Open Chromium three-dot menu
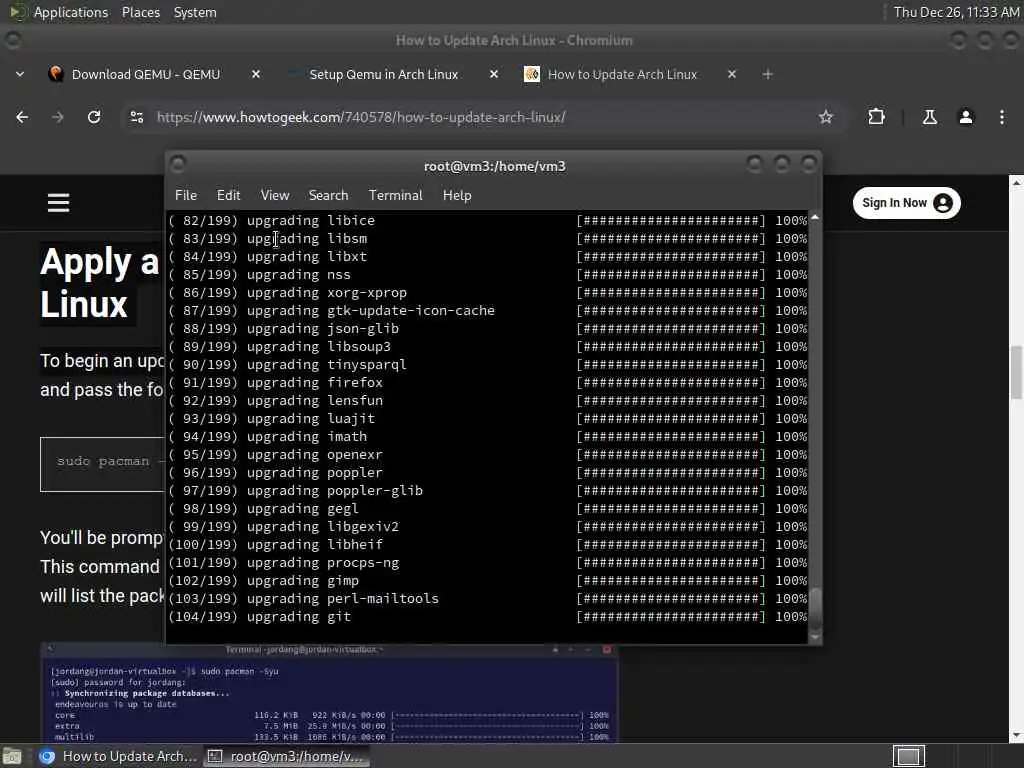Image resolution: width=1024 pixels, height=768 pixels. (1002, 117)
